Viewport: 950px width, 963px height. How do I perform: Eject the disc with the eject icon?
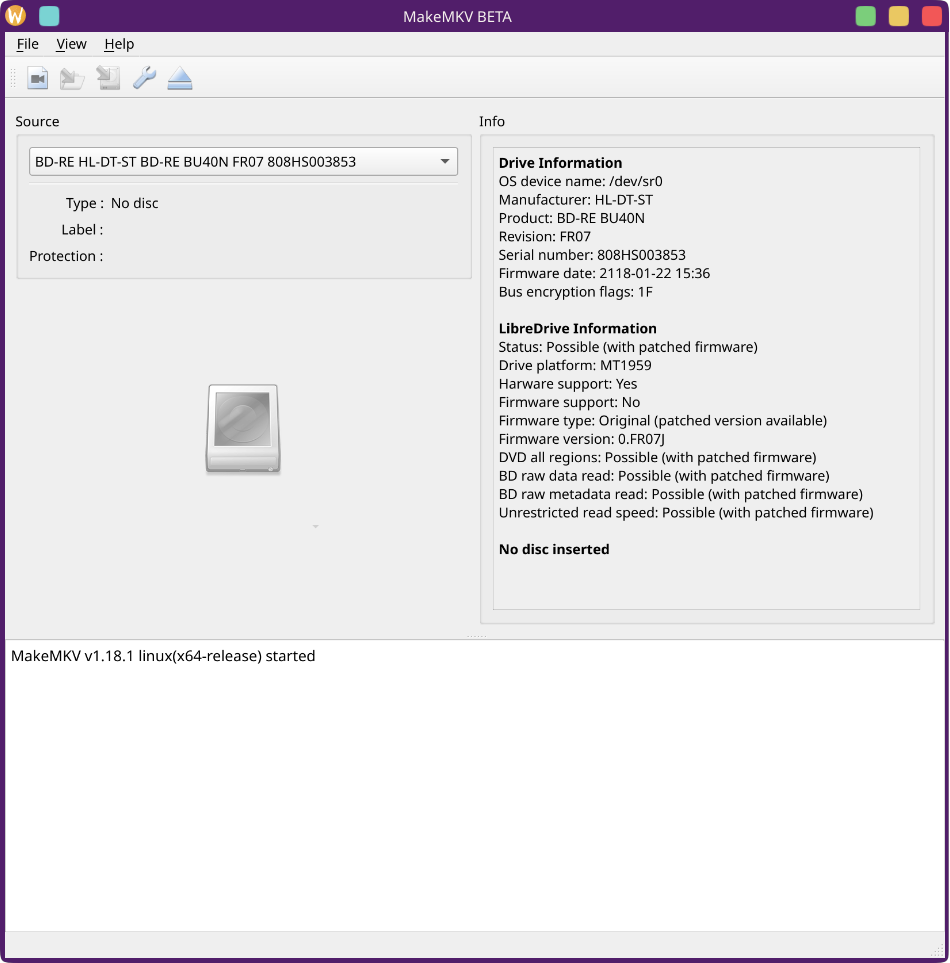(180, 78)
